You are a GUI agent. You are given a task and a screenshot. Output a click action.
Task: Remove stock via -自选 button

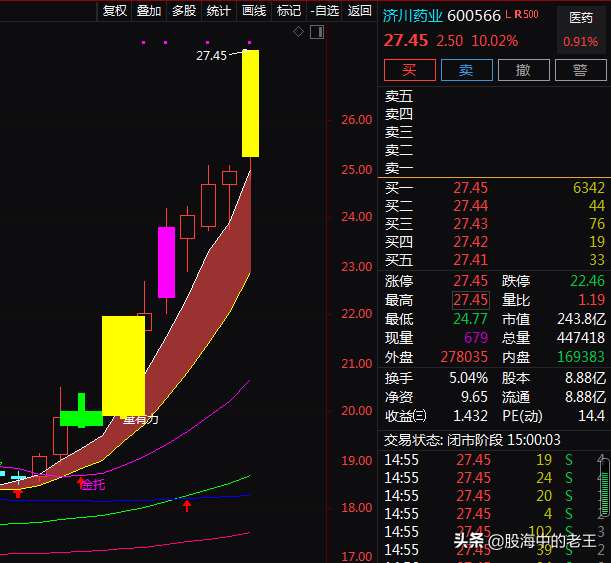[x=325, y=11]
